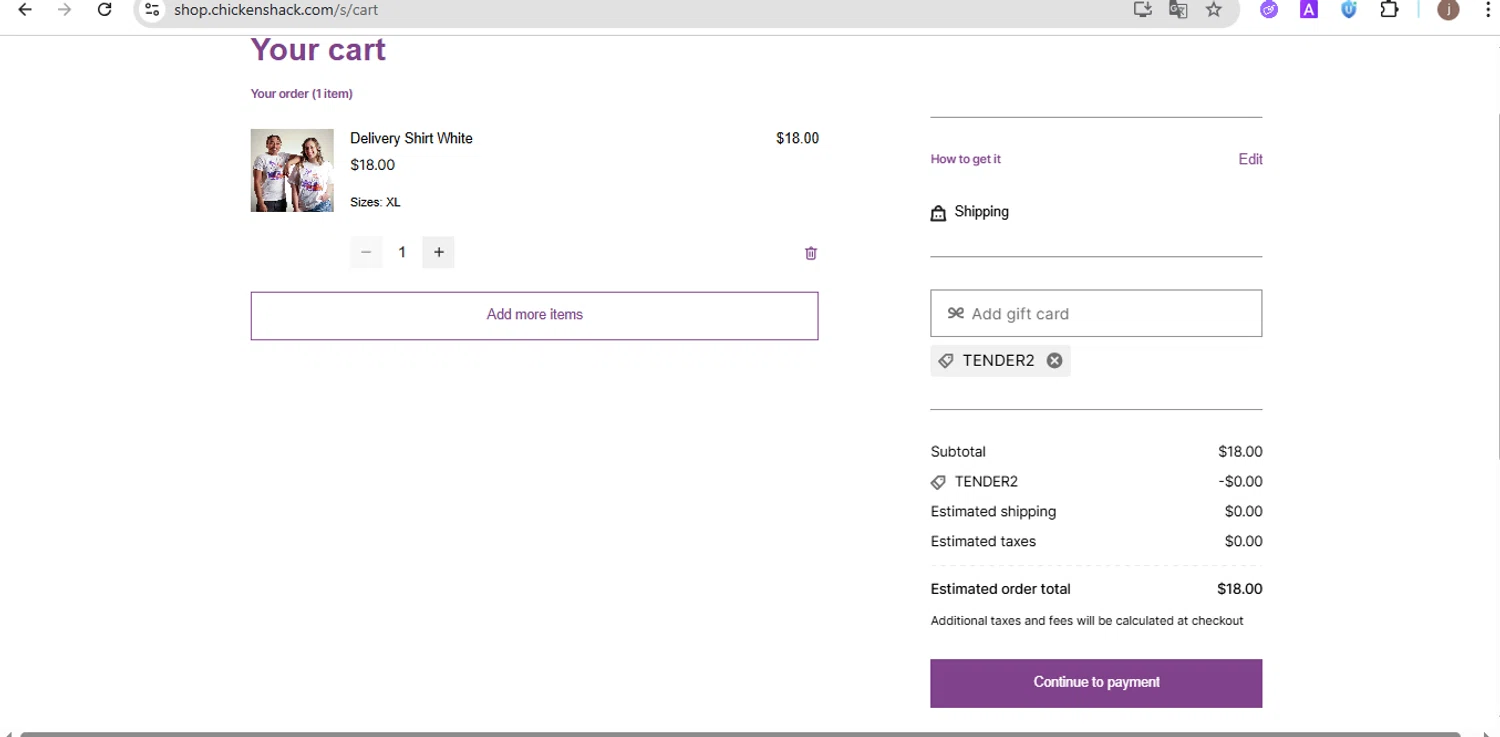
Task: Bookmark this page with star icon
Action: click(x=1214, y=10)
